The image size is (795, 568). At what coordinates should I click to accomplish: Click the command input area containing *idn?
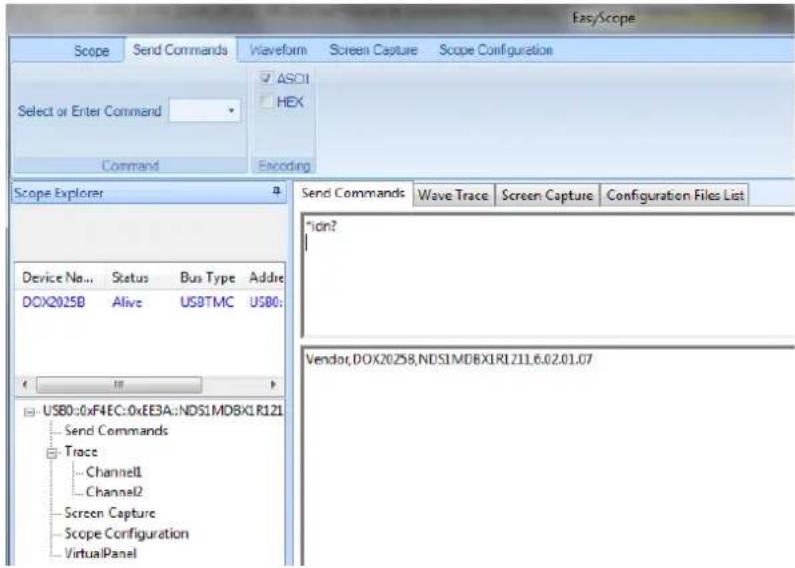coord(549,275)
